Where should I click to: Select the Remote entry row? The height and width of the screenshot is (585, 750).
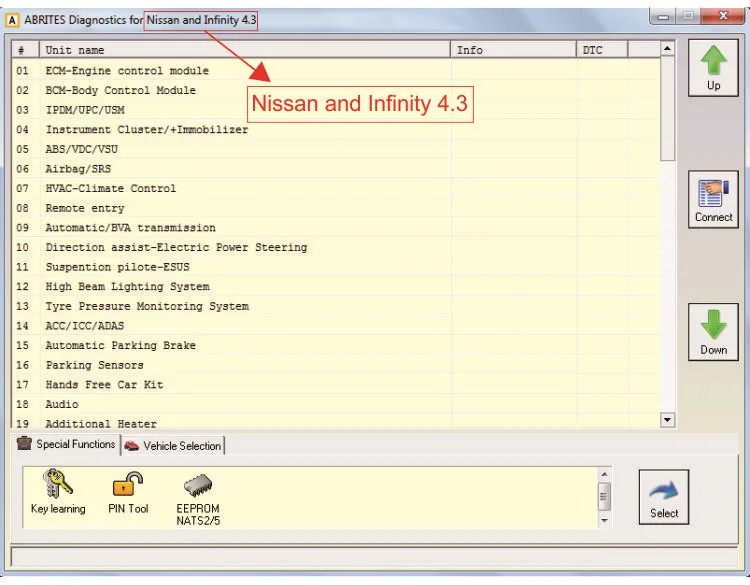pyautogui.click(x=336, y=208)
